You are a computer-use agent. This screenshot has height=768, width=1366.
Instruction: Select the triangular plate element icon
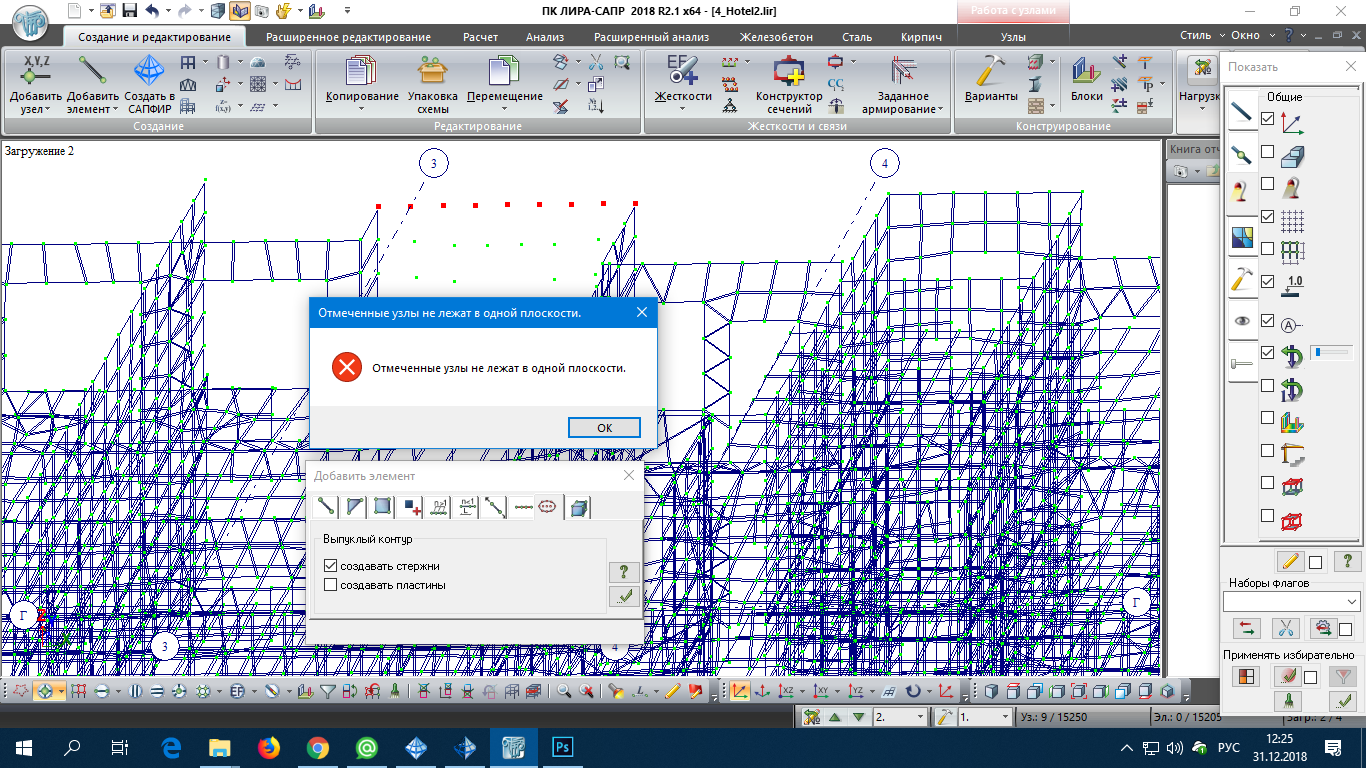[x=355, y=507]
